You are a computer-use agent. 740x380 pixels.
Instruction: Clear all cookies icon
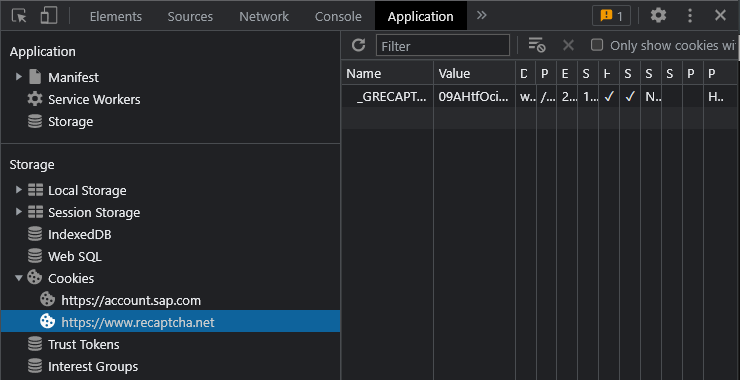[x=537, y=45]
